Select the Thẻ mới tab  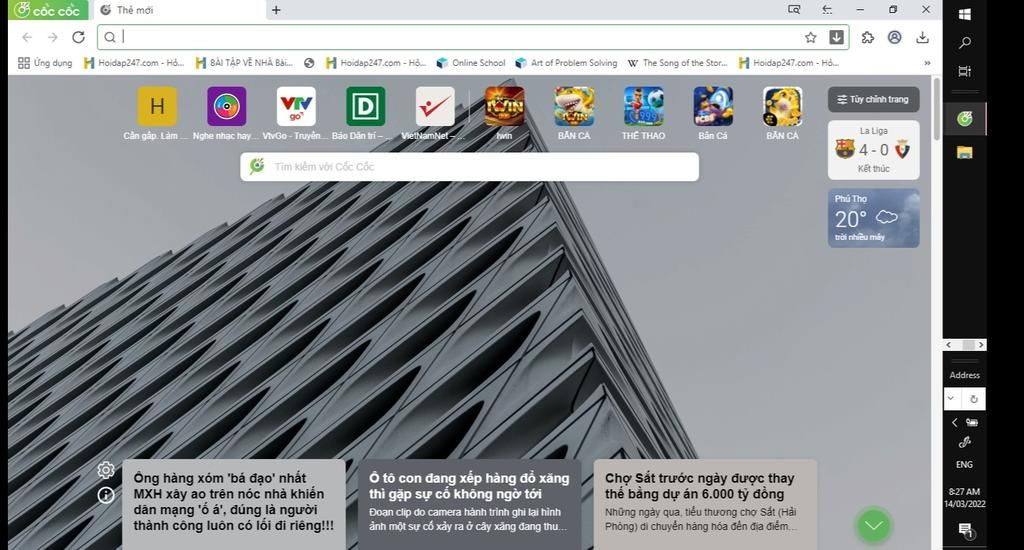click(180, 10)
